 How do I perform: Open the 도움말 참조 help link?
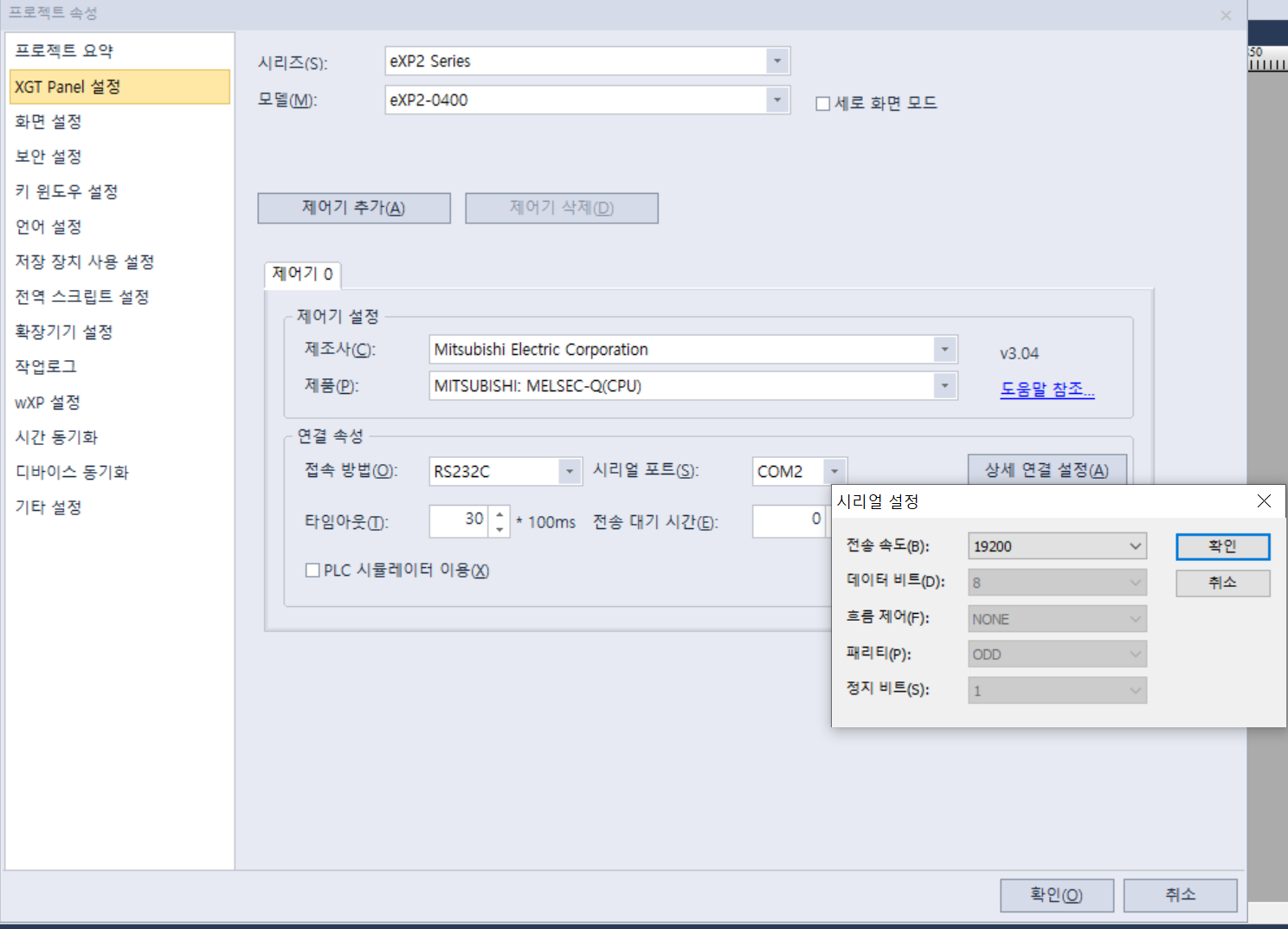pyautogui.click(x=1046, y=390)
